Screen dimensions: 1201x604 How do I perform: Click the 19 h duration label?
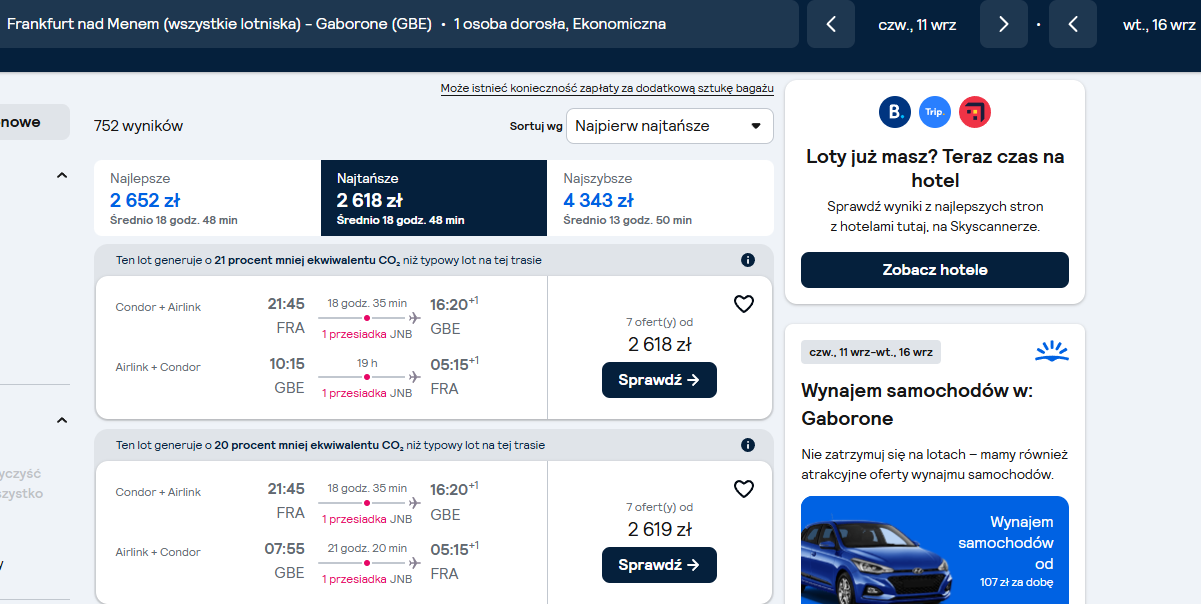[x=367, y=363]
